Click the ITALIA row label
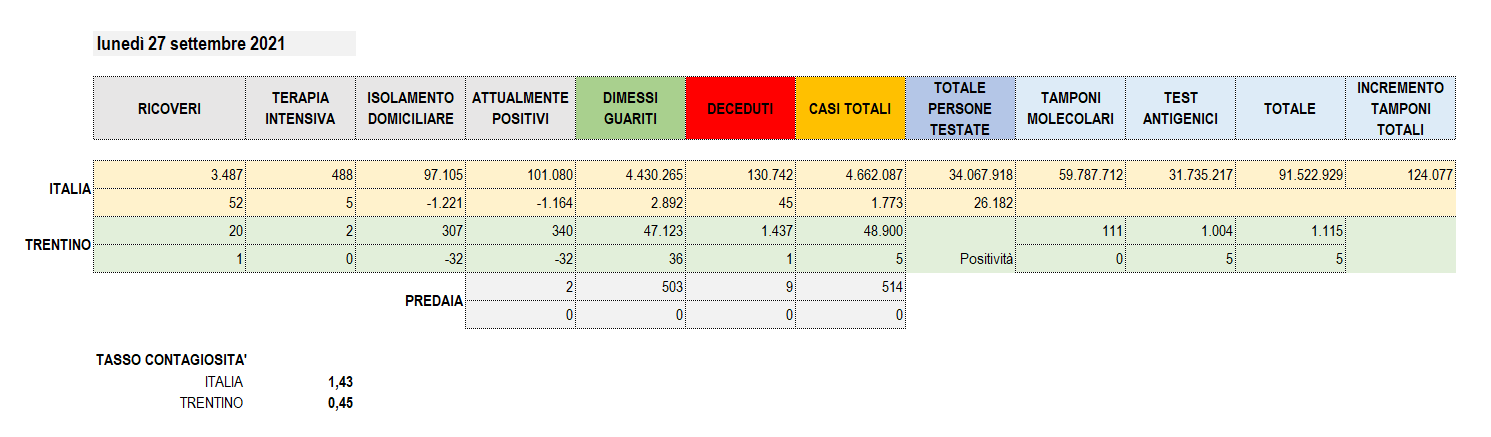 70,188
